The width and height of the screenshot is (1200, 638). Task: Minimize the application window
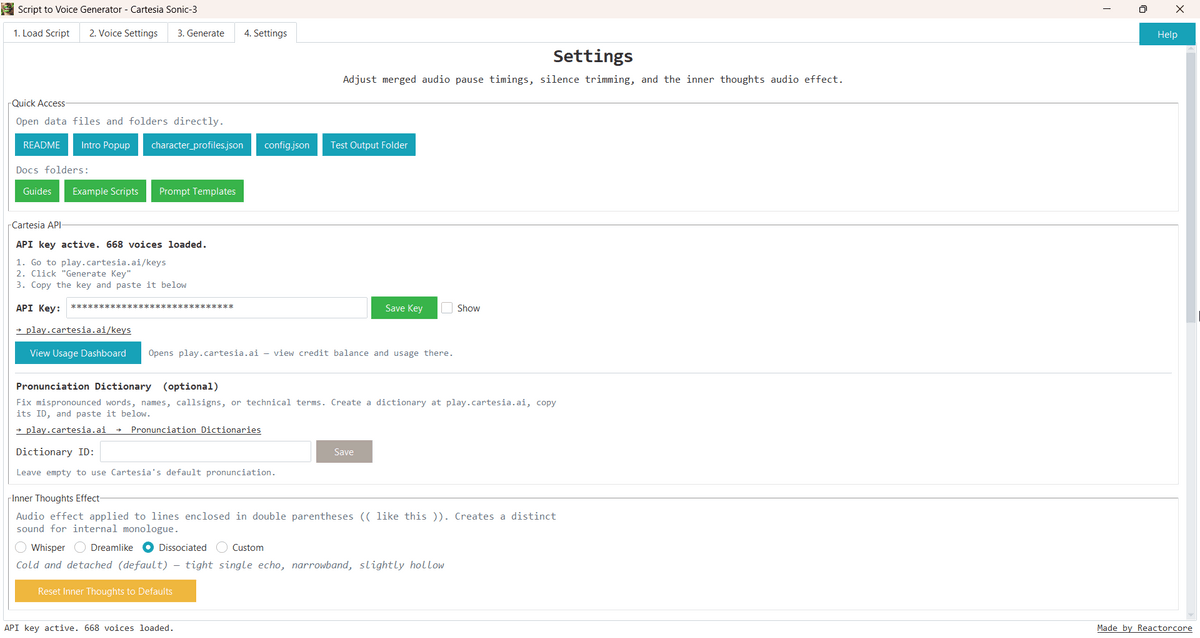tap(1108, 9)
